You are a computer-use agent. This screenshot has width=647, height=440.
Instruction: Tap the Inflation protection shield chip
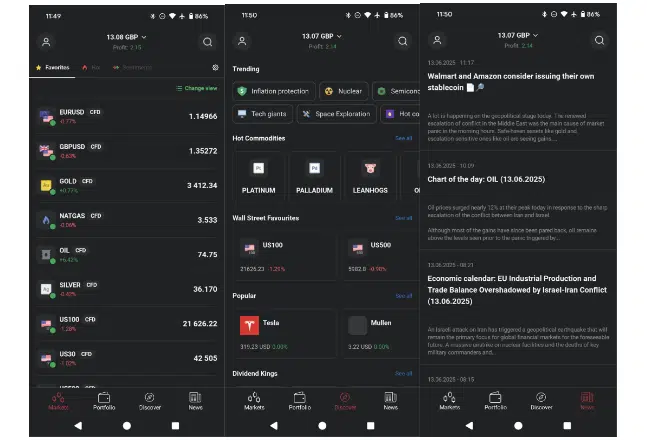click(273, 91)
